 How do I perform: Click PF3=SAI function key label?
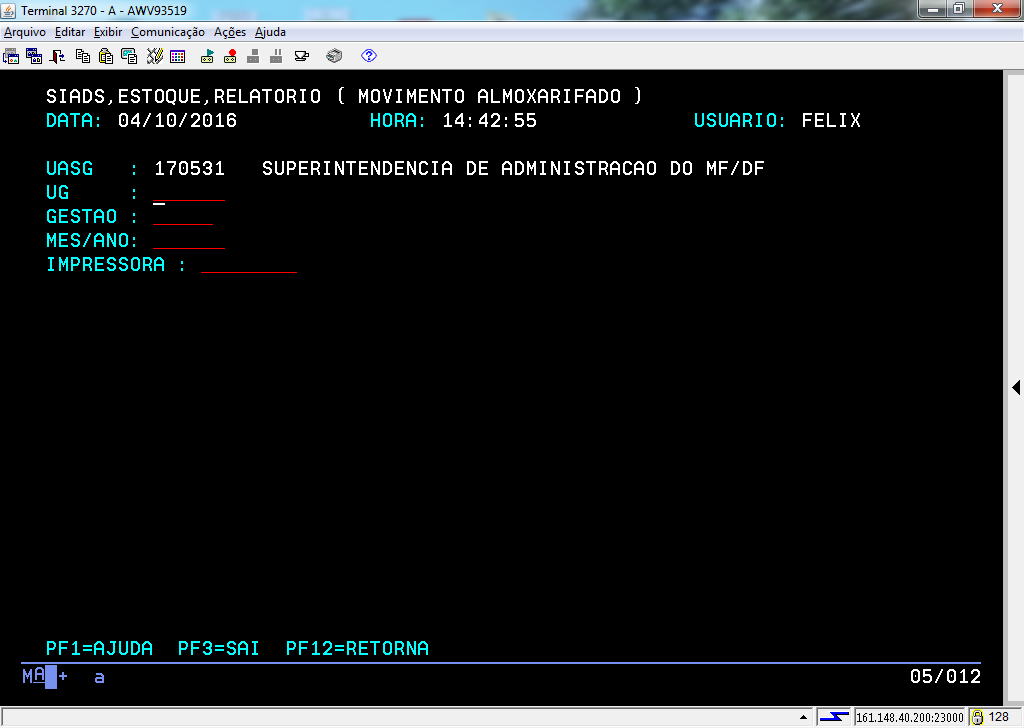[219, 648]
